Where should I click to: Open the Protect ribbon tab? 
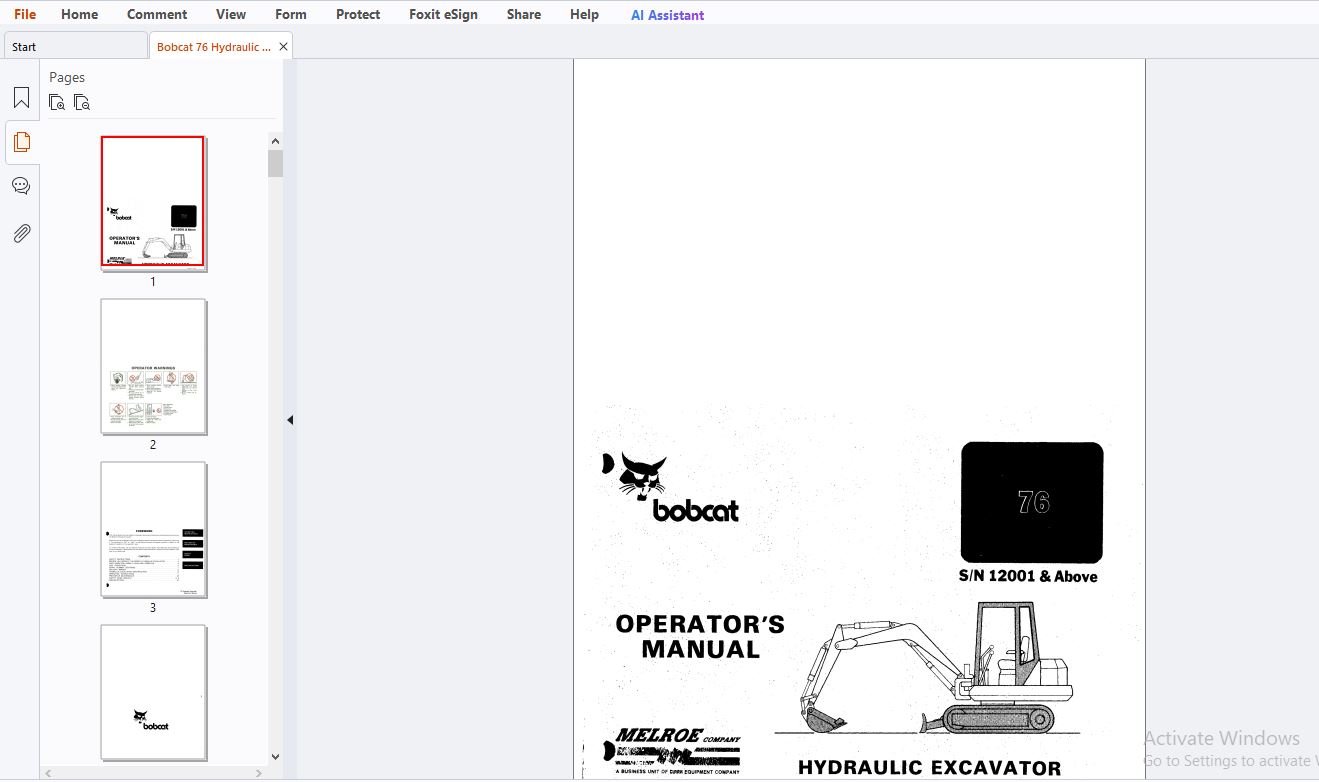[358, 14]
